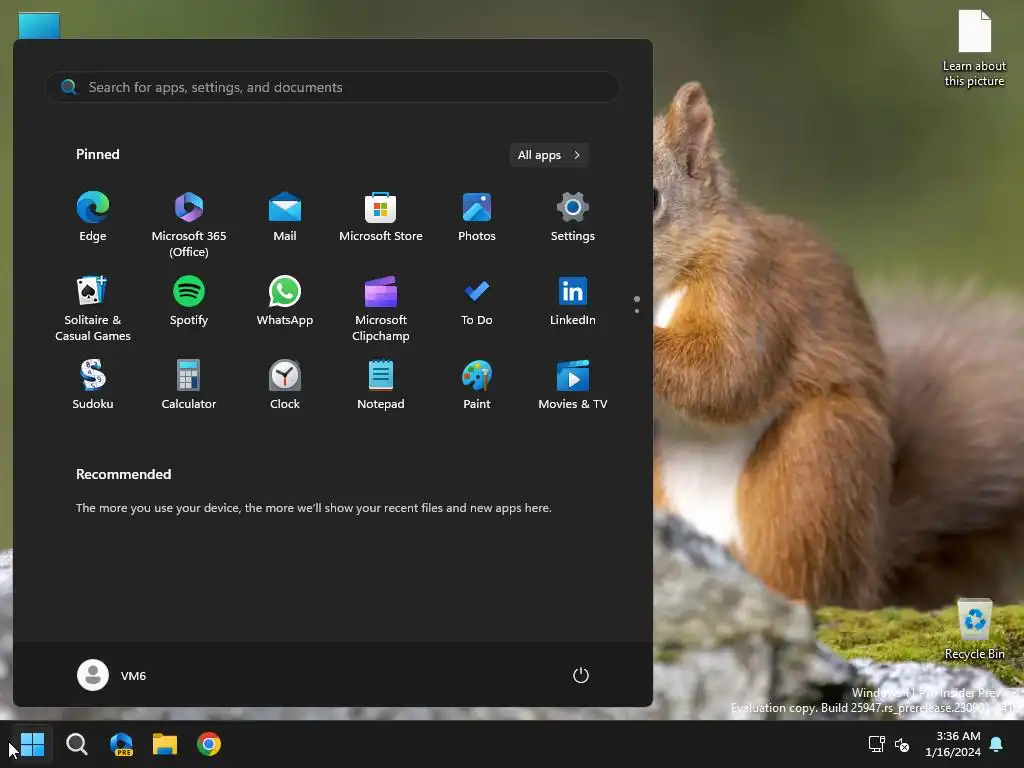The width and height of the screenshot is (1024, 768).
Task: Open the power options button
Action: coord(581,675)
